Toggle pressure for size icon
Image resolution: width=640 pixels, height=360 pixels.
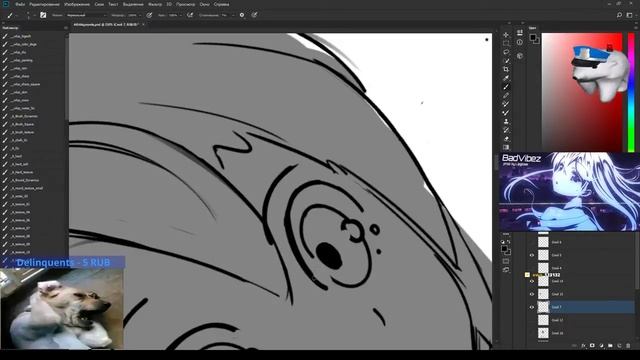[254, 15]
